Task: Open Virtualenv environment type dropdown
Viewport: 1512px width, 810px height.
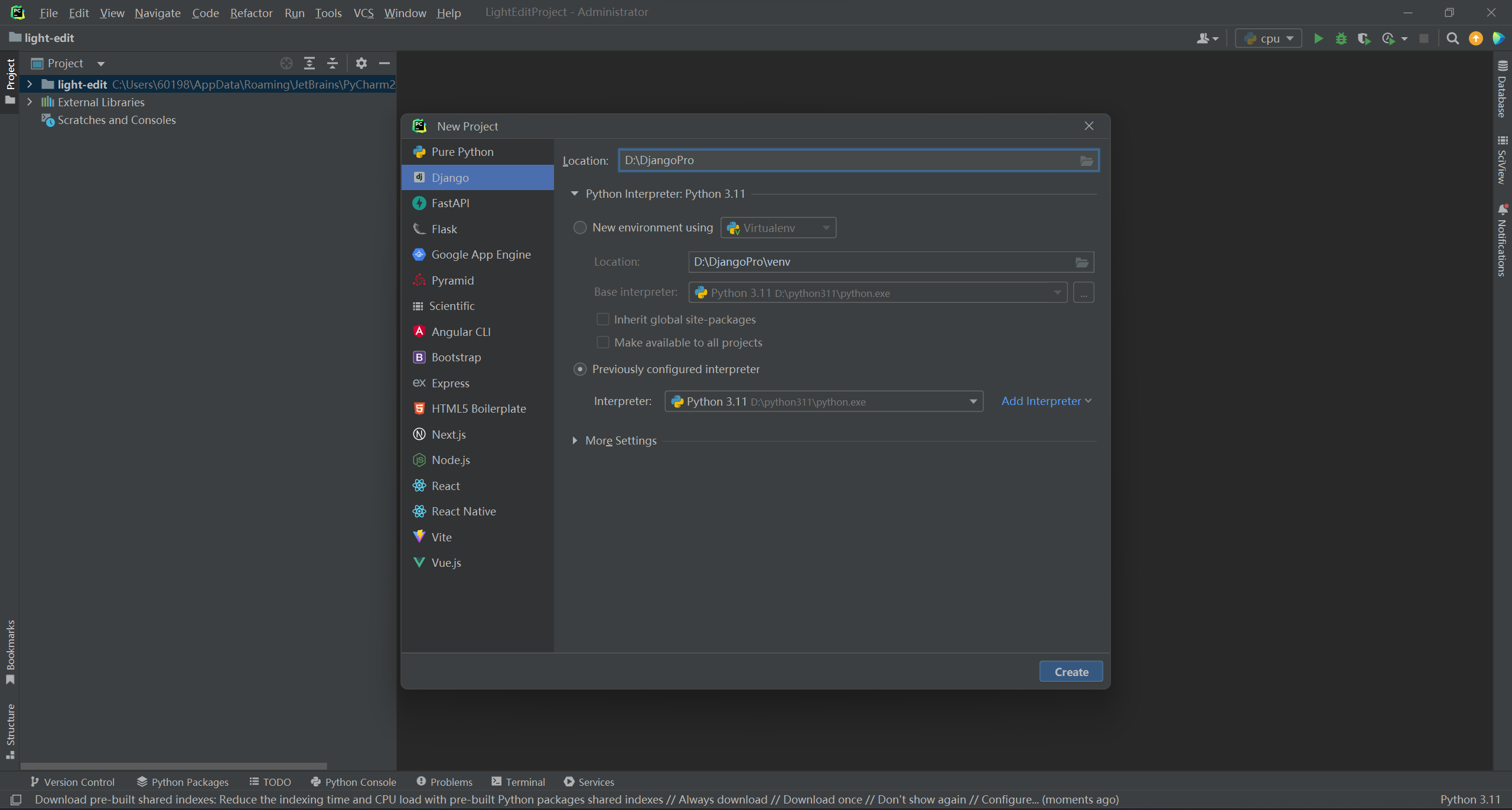Action: click(x=826, y=227)
